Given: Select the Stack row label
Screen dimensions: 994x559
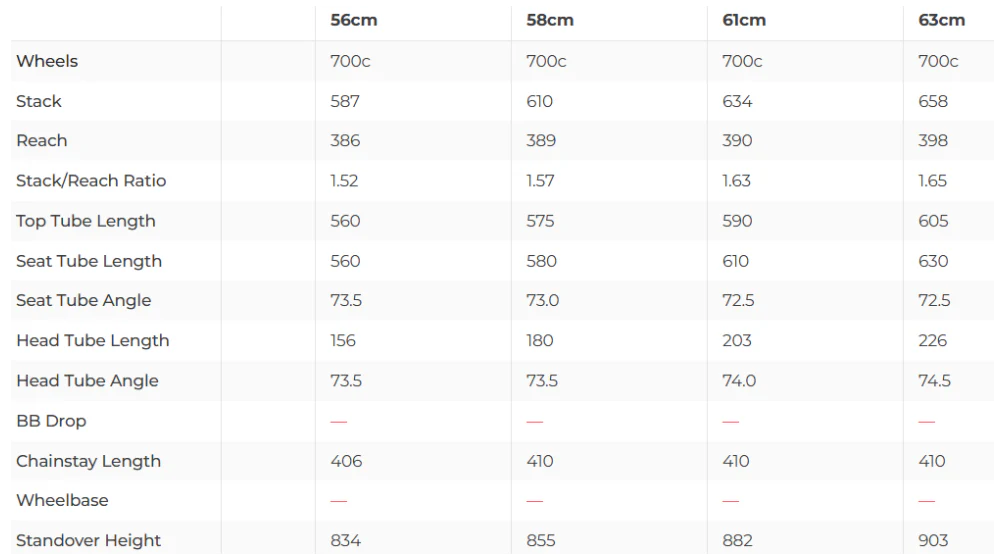Looking at the screenshot, I should point(39,101).
